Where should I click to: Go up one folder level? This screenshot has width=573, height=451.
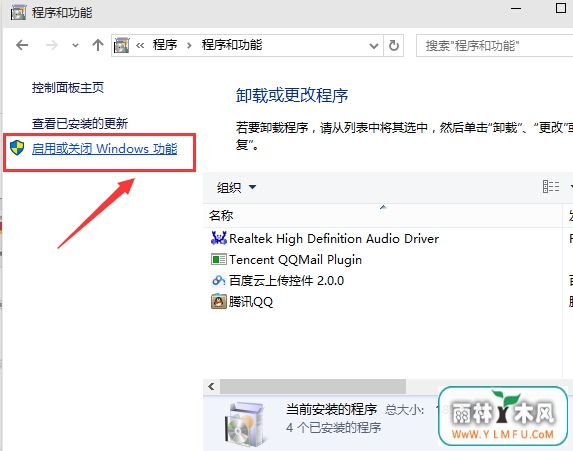[x=98, y=45]
